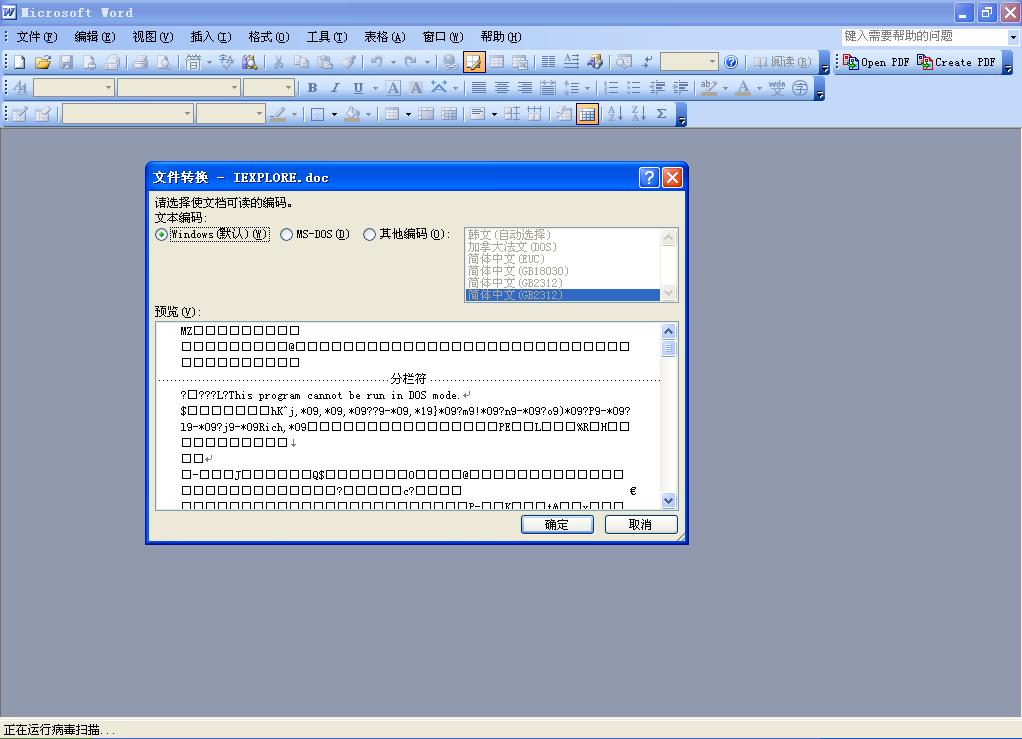Image resolution: width=1022 pixels, height=739 pixels.
Task: Select the Format Painter brush
Action: pos(349,62)
